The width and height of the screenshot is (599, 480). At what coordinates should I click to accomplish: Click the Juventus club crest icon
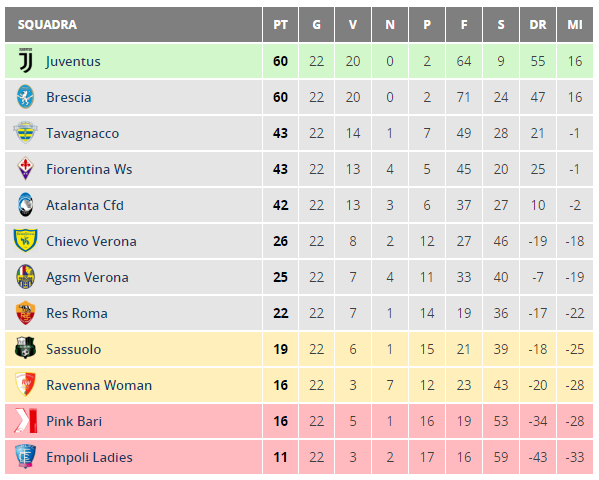pyautogui.click(x=26, y=61)
